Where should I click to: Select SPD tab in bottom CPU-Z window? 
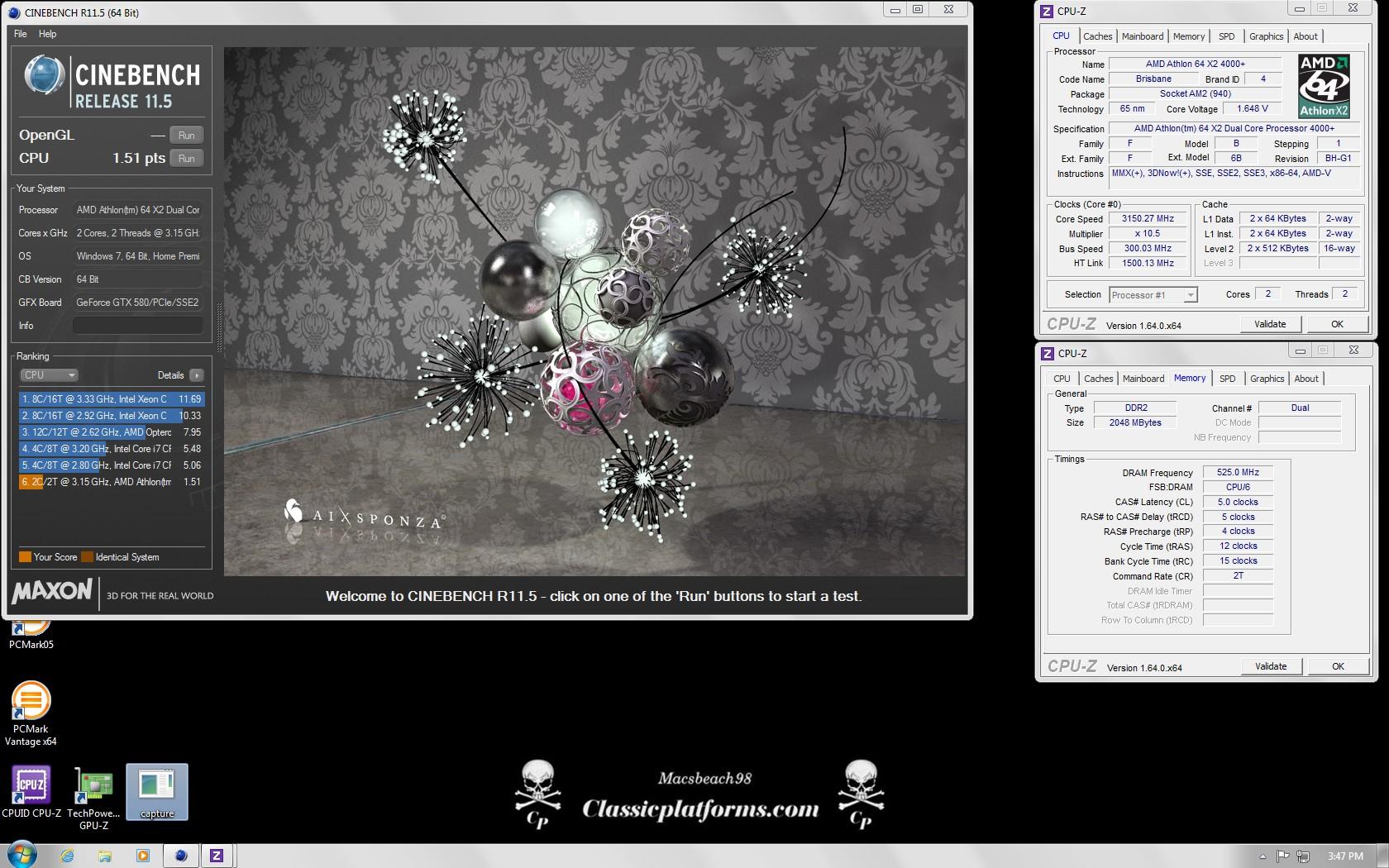pyautogui.click(x=1228, y=379)
